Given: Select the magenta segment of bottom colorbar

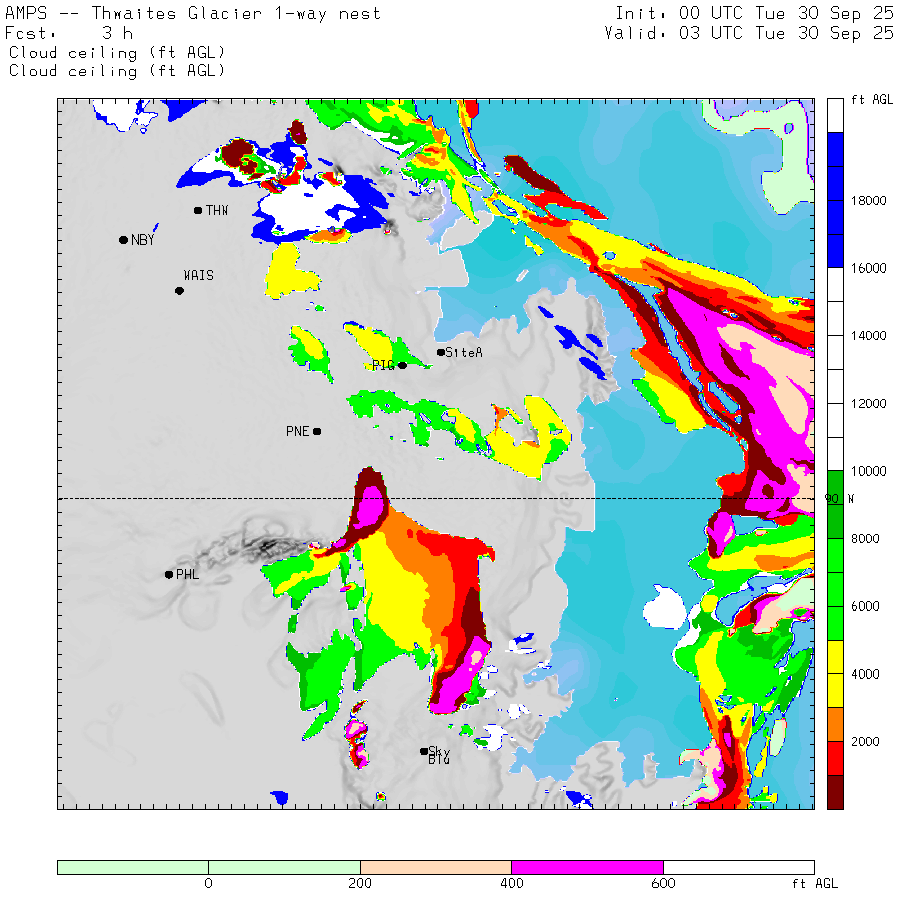Looking at the screenshot, I should tap(587, 867).
